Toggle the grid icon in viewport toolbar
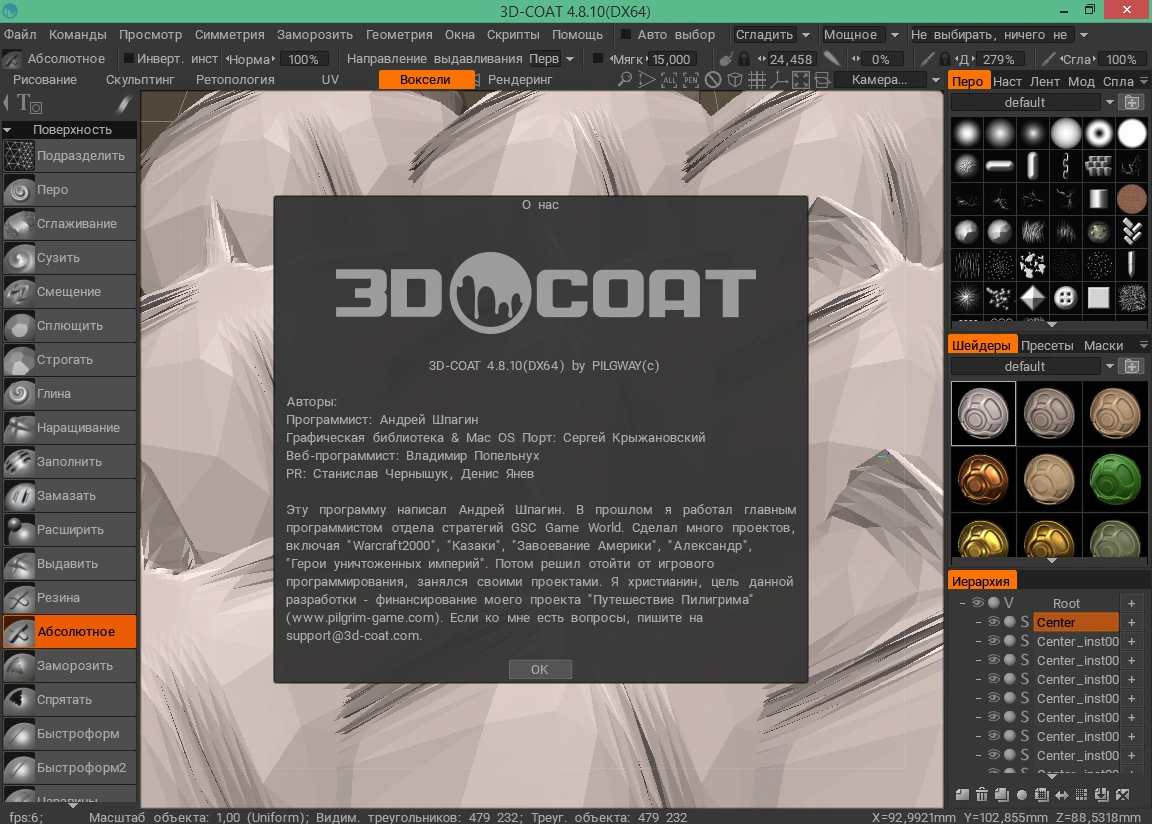Image resolution: width=1152 pixels, height=824 pixels. click(x=757, y=79)
